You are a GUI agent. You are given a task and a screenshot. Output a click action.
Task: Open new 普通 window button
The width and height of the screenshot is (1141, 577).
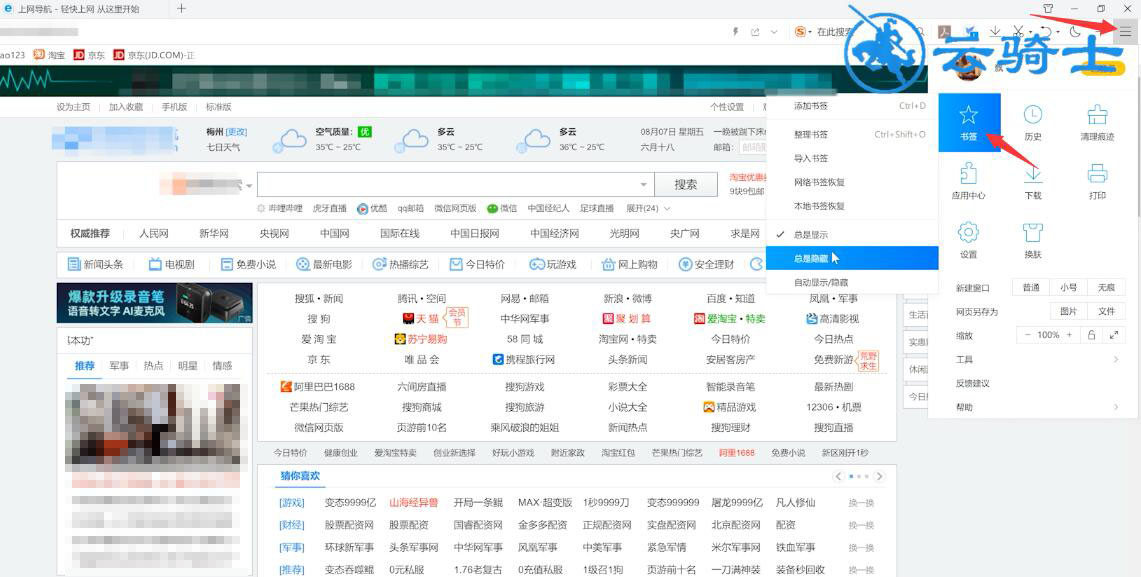pyautogui.click(x=1031, y=287)
